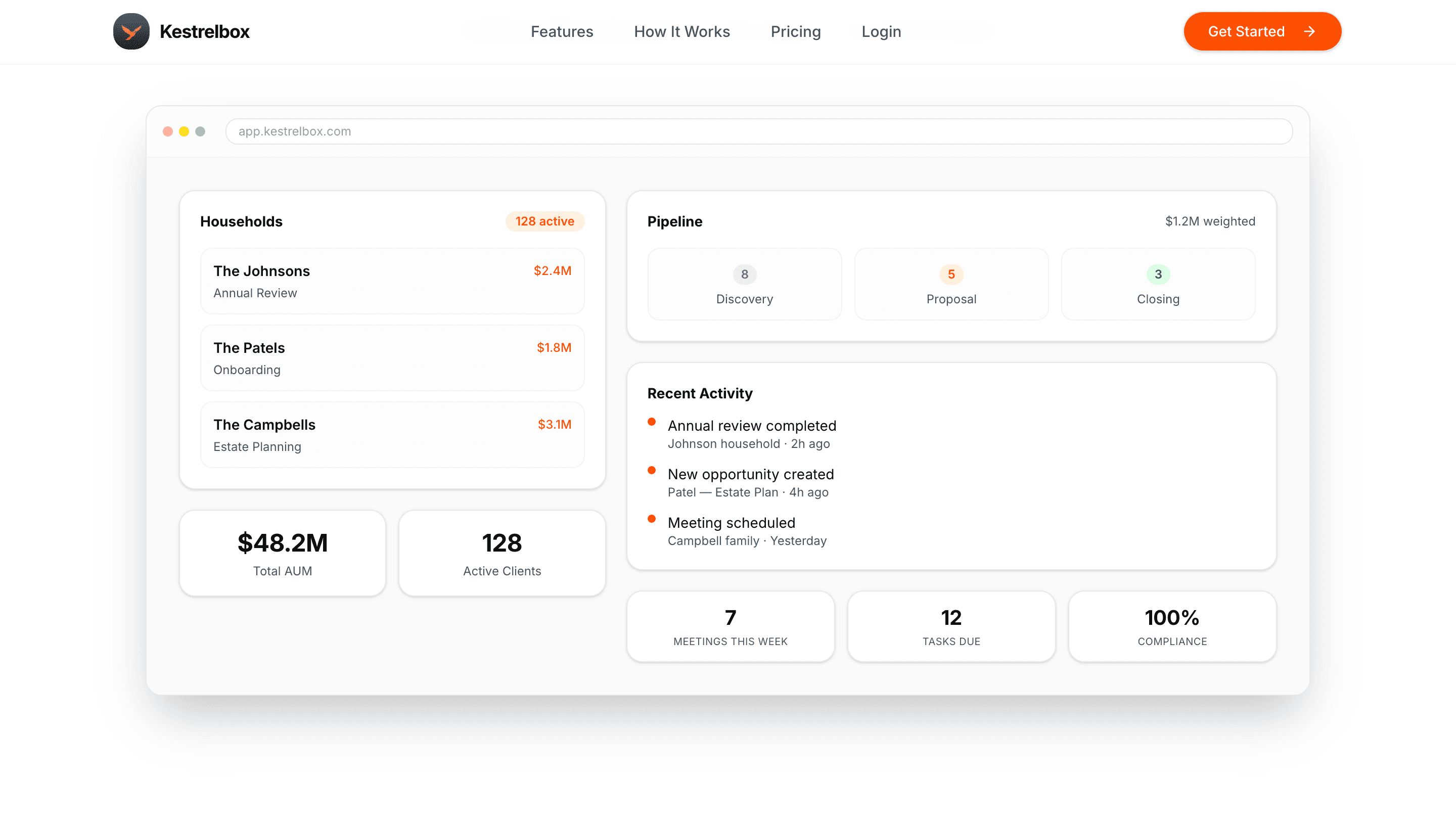This screenshot has width=1456, height=820.
Task: Click the orange dot beside Meeting scheduled
Action: pos(653,518)
